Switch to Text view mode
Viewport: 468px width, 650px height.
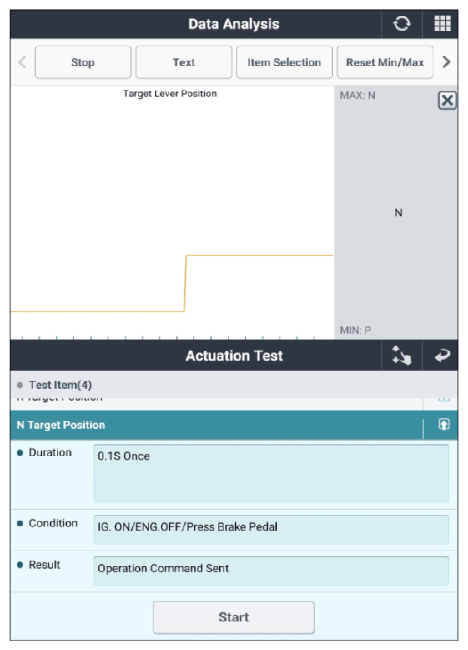coord(184,62)
